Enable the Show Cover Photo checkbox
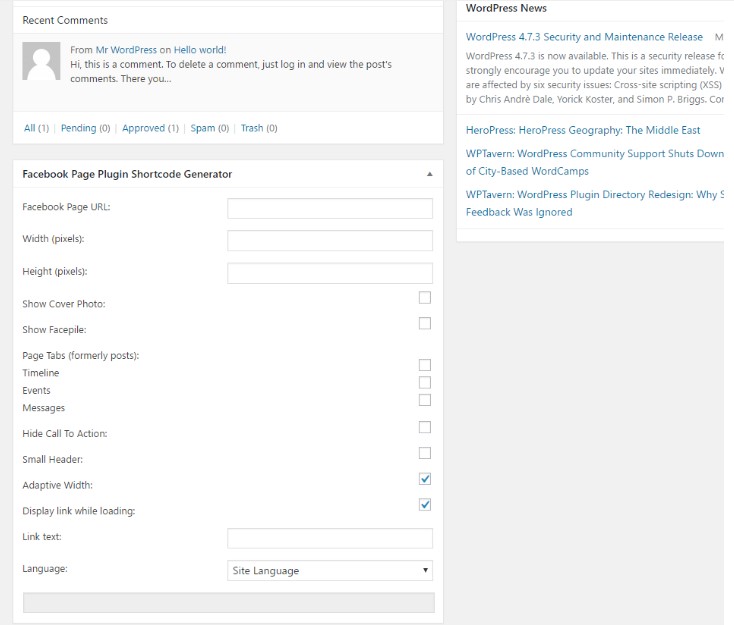Viewport: 734px width, 625px height. click(425, 298)
